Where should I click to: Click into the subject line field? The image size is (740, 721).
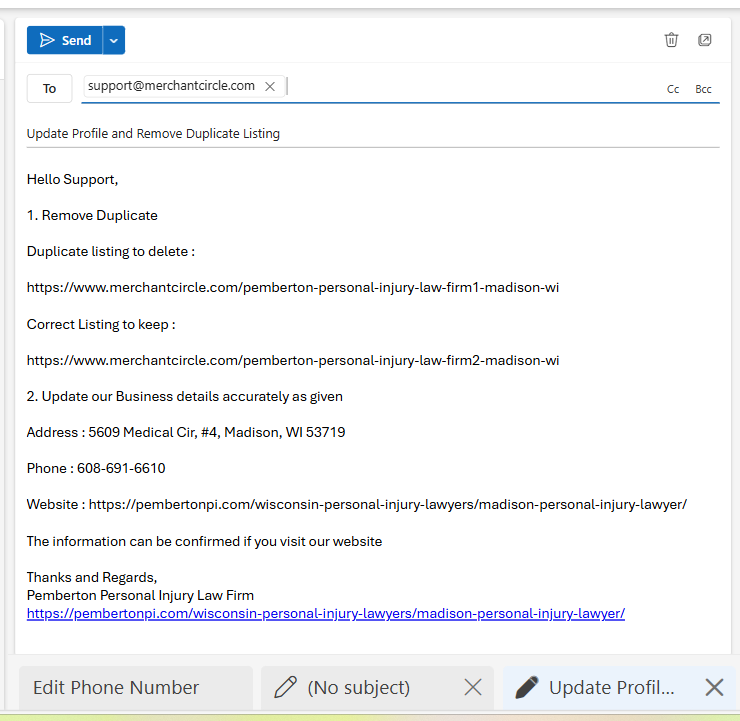pos(373,134)
